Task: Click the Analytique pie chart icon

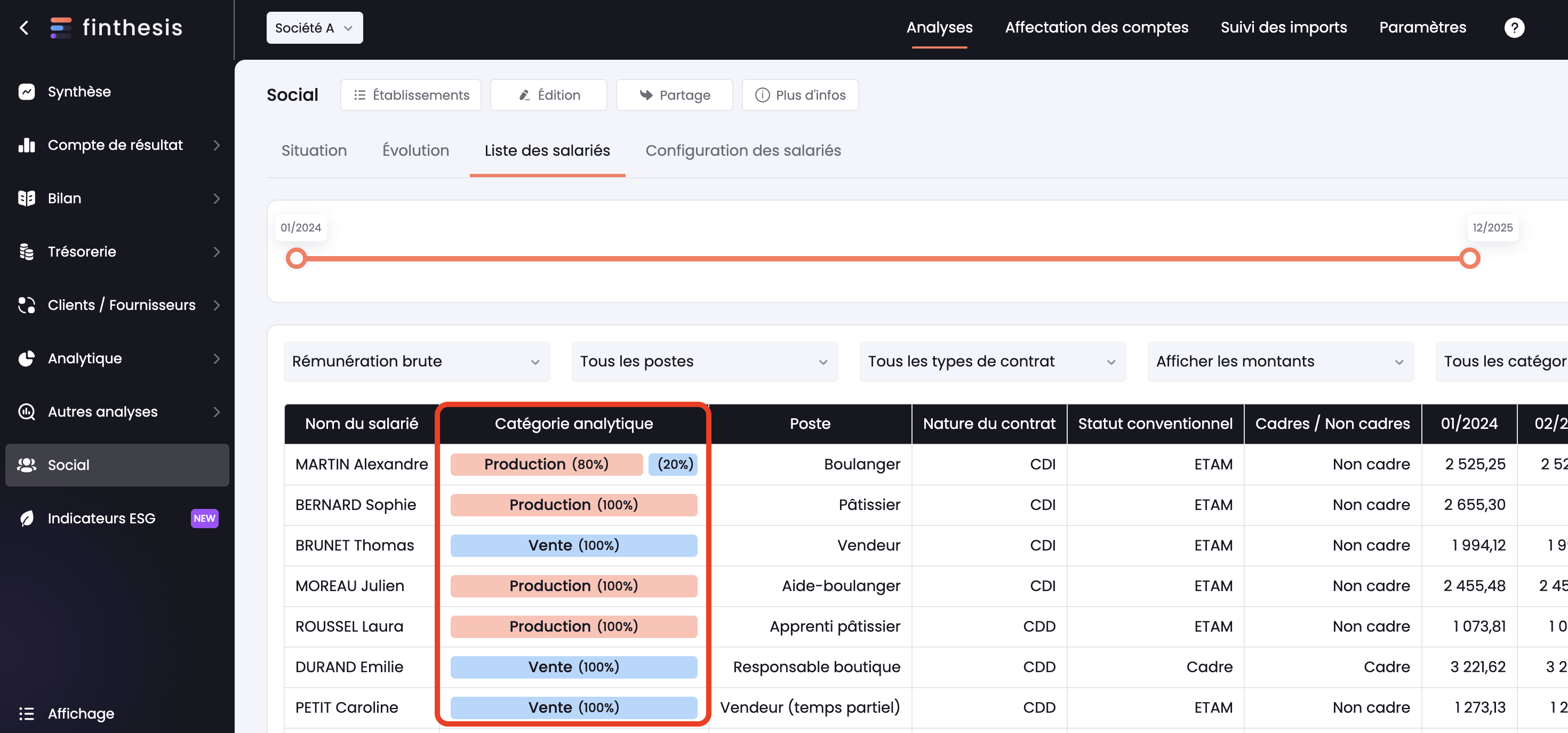Action: (27, 358)
